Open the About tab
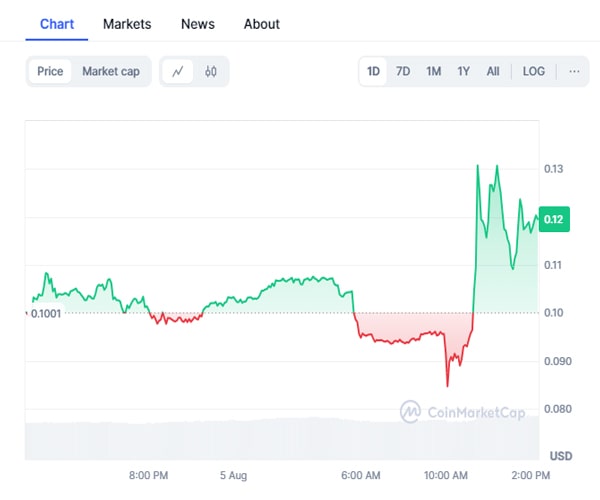This screenshot has height=500, width=600. point(262,23)
